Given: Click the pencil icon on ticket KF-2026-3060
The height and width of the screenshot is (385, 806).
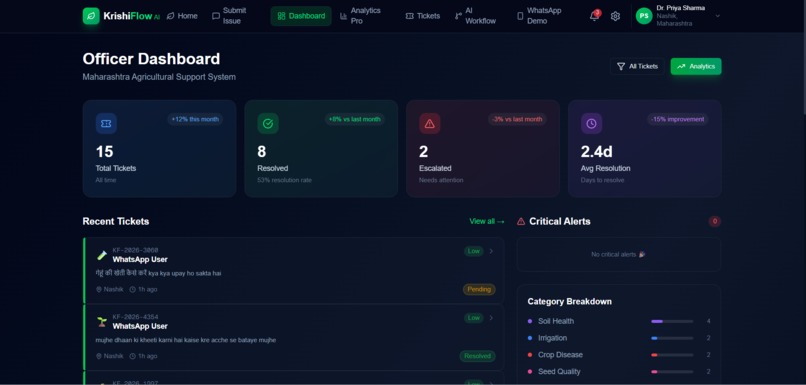Looking at the screenshot, I should point(102,255).
